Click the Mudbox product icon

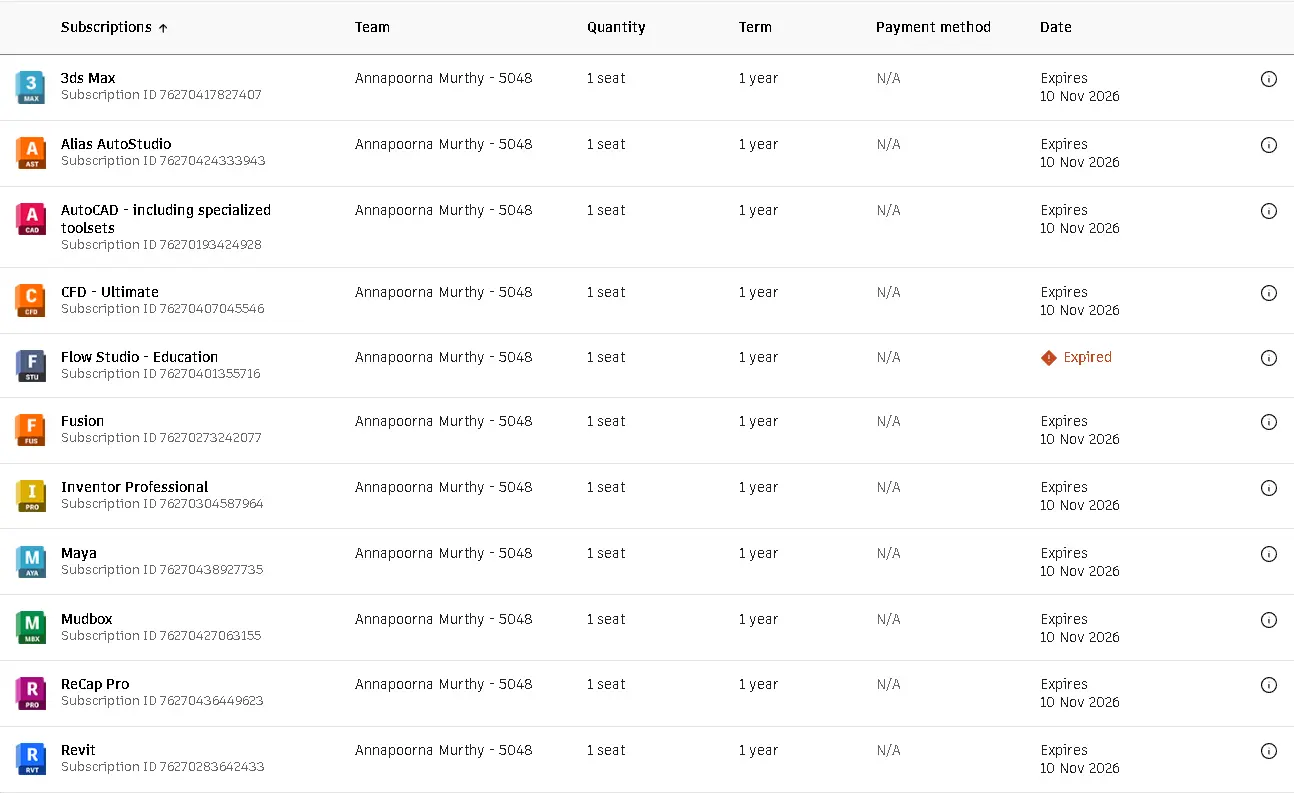pos(31,628)
